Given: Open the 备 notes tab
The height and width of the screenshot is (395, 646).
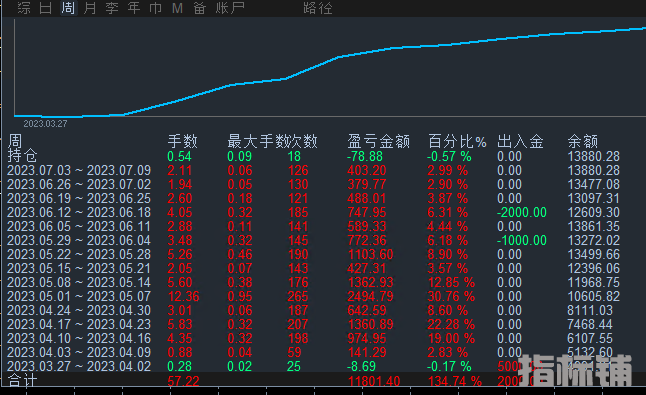Looking at the screenshot, I should pyautogui.click(x=200, y=8).
